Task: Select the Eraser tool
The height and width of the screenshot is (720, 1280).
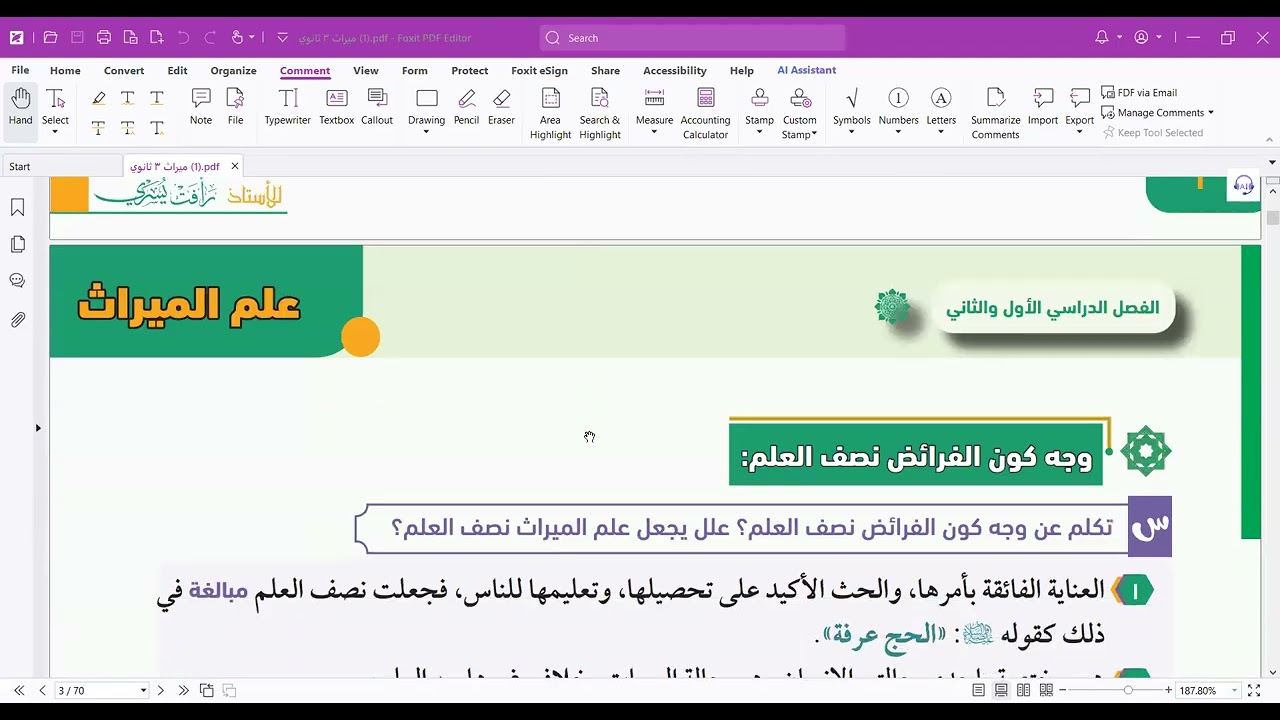Action: pos(501,107)
